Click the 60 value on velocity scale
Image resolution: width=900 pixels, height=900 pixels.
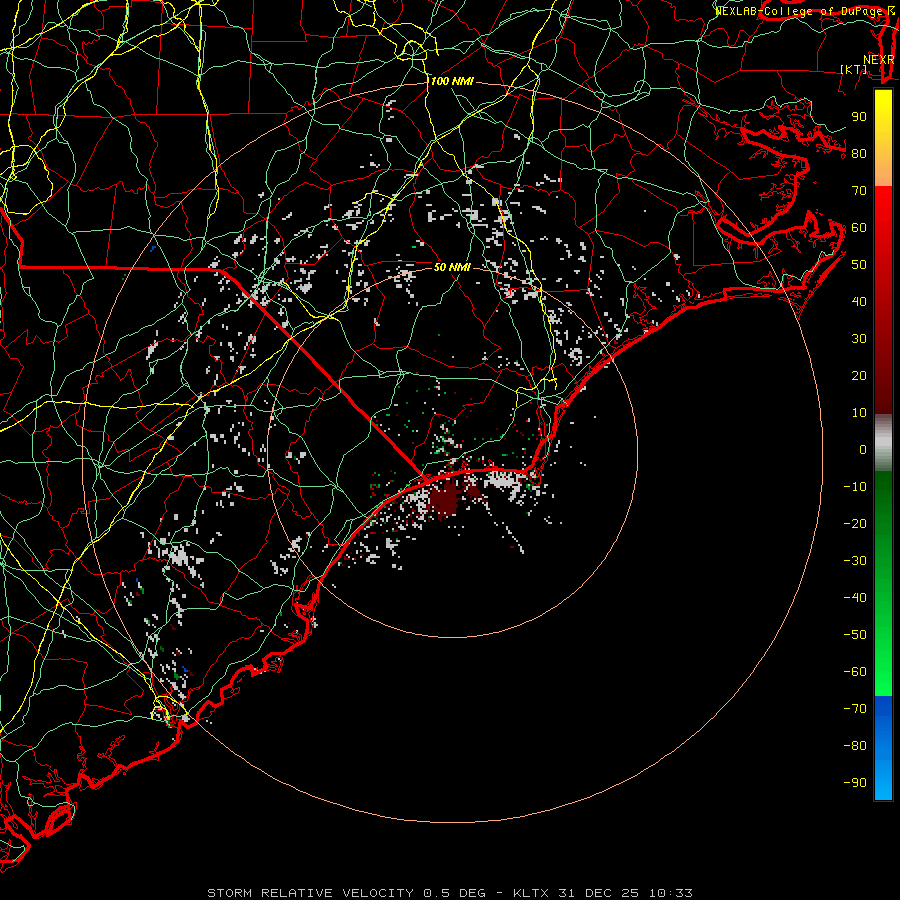coord(859,228)
